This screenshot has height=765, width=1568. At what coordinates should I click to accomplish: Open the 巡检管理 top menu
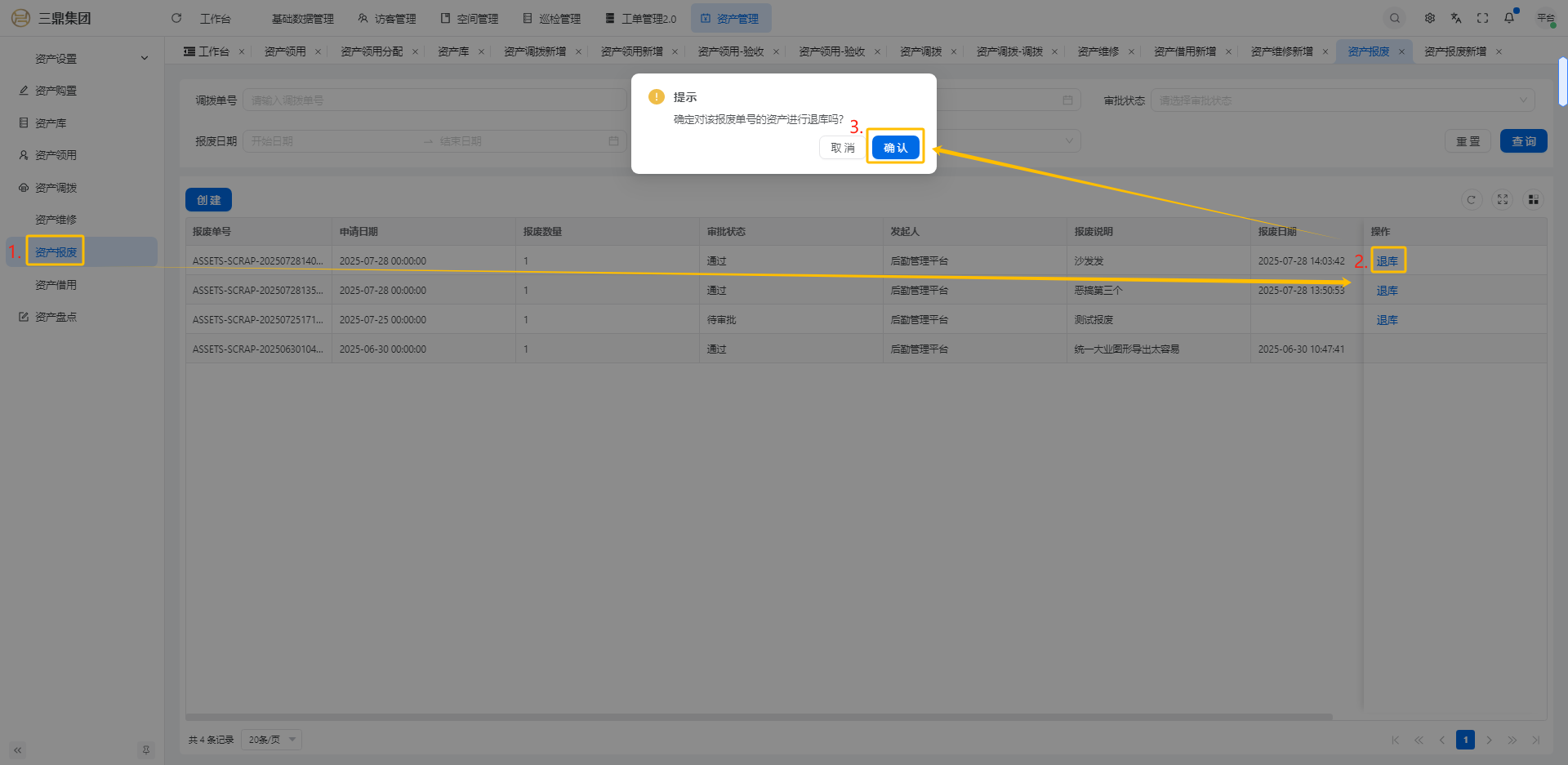click(552, 19)
